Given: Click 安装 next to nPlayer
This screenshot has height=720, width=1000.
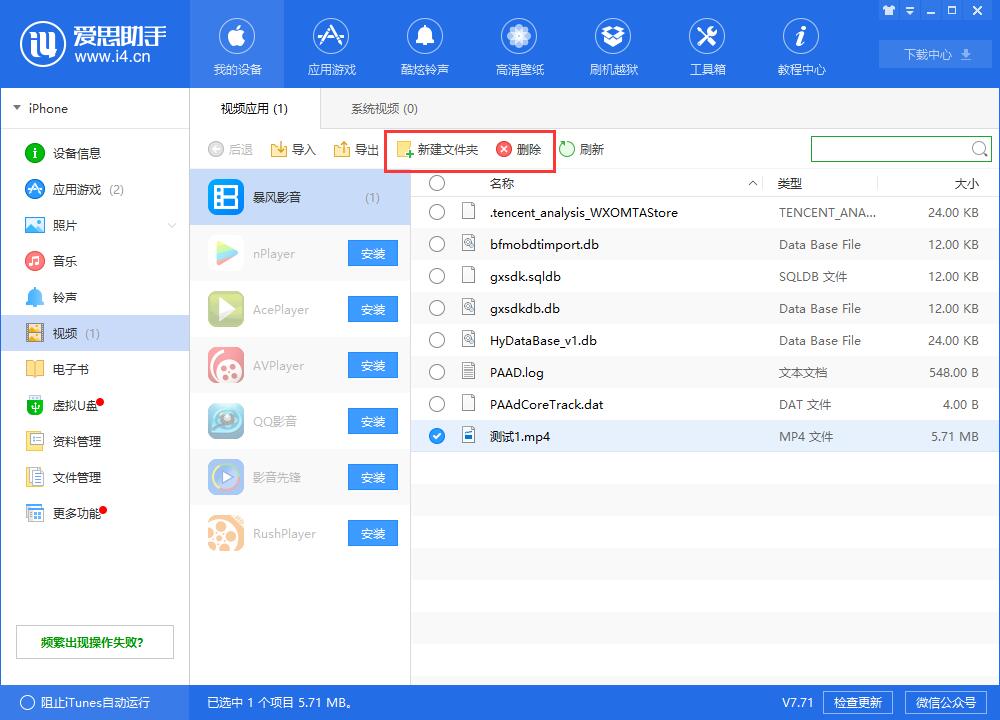Looking at the screenshot, I should (x=371, y=253).
